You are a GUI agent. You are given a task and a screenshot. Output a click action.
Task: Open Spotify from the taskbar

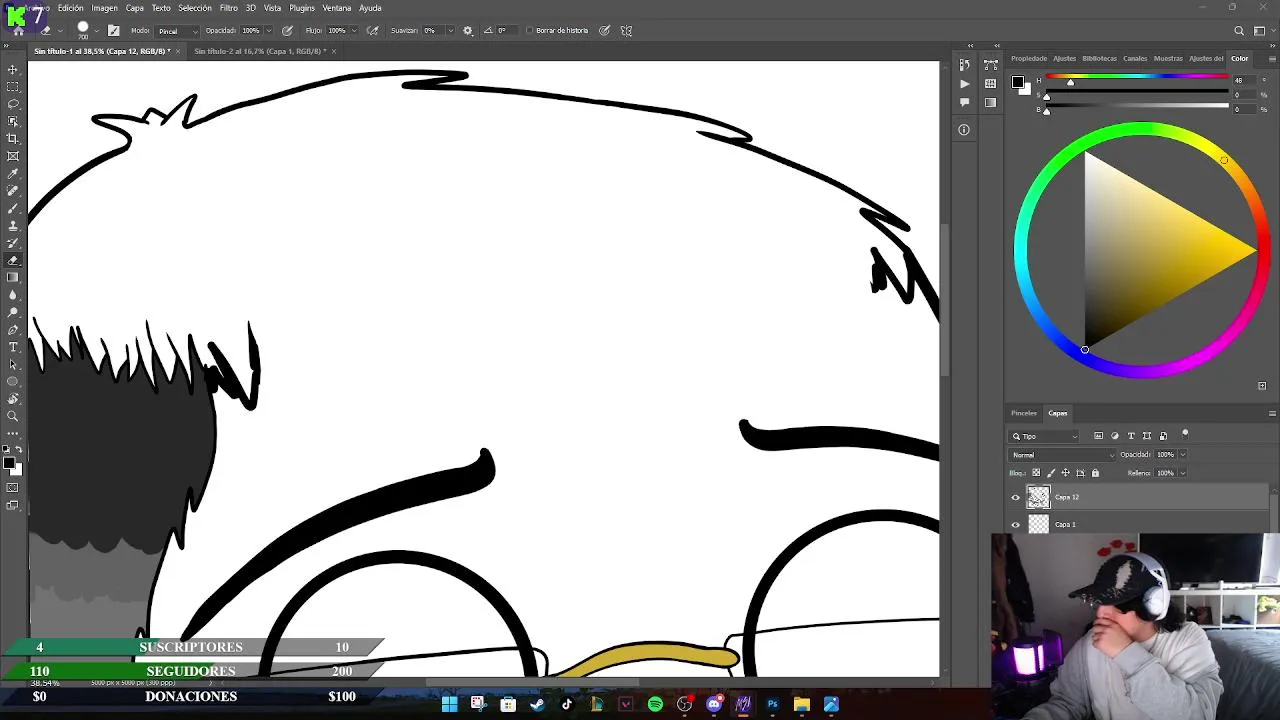tap(655, 705)
